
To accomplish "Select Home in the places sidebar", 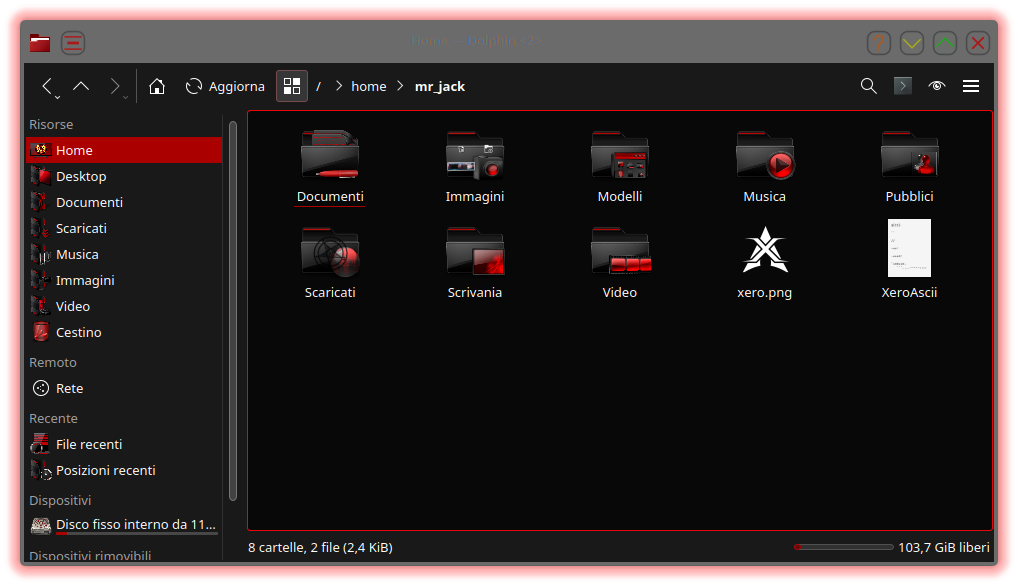I will coord(124,150).
